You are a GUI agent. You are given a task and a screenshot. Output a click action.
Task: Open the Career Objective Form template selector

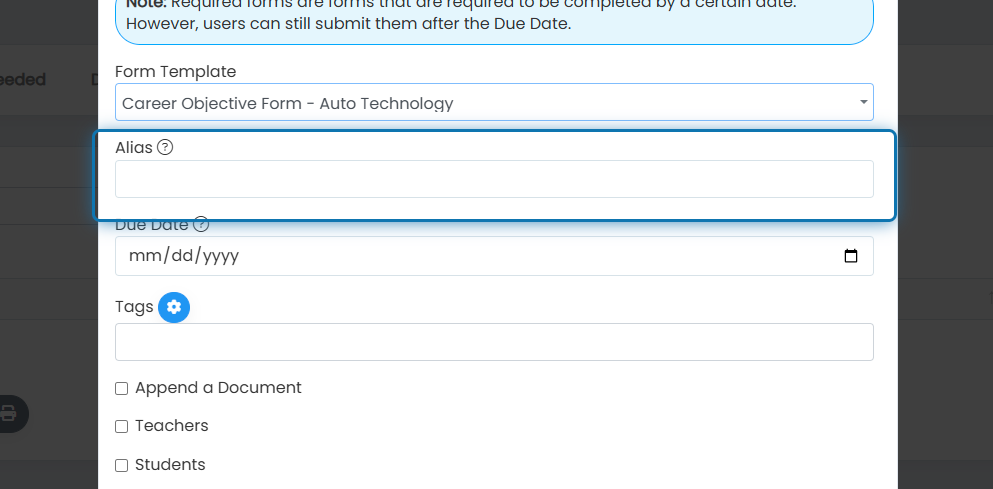point(494,102)
